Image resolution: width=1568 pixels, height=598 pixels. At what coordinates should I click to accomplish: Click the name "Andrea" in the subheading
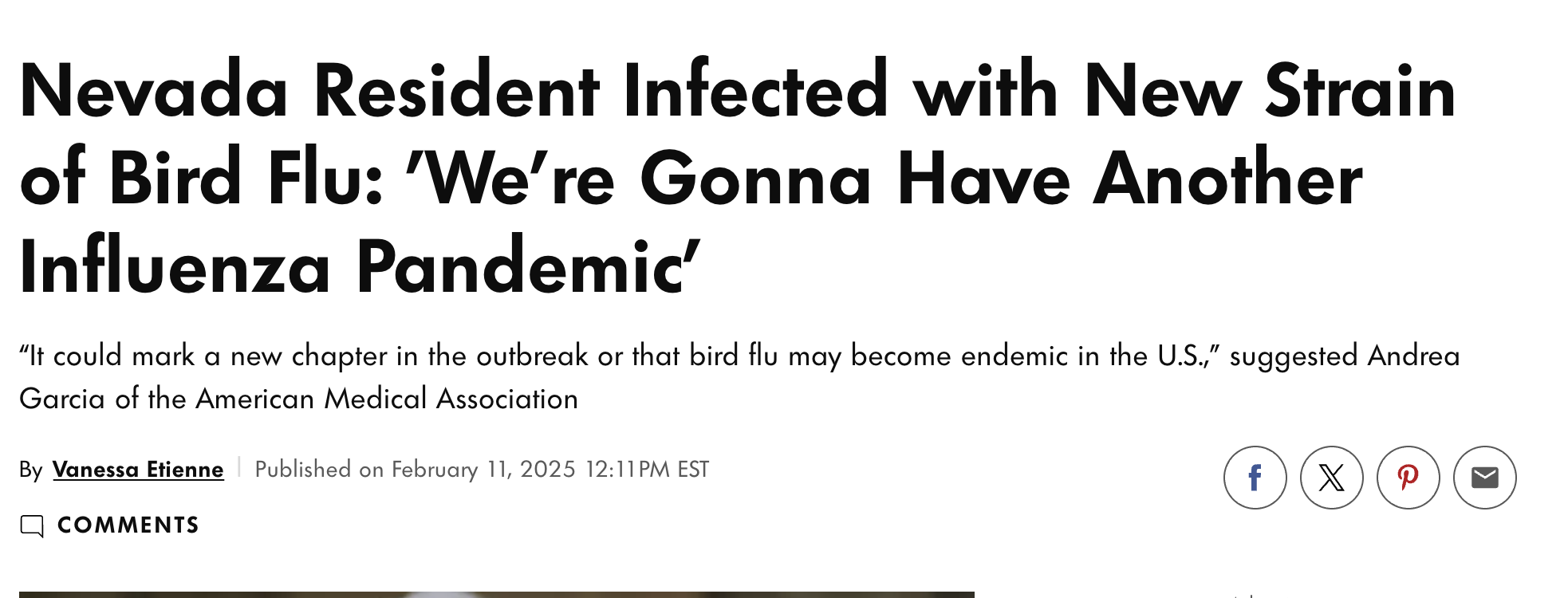coord(1414,356)
